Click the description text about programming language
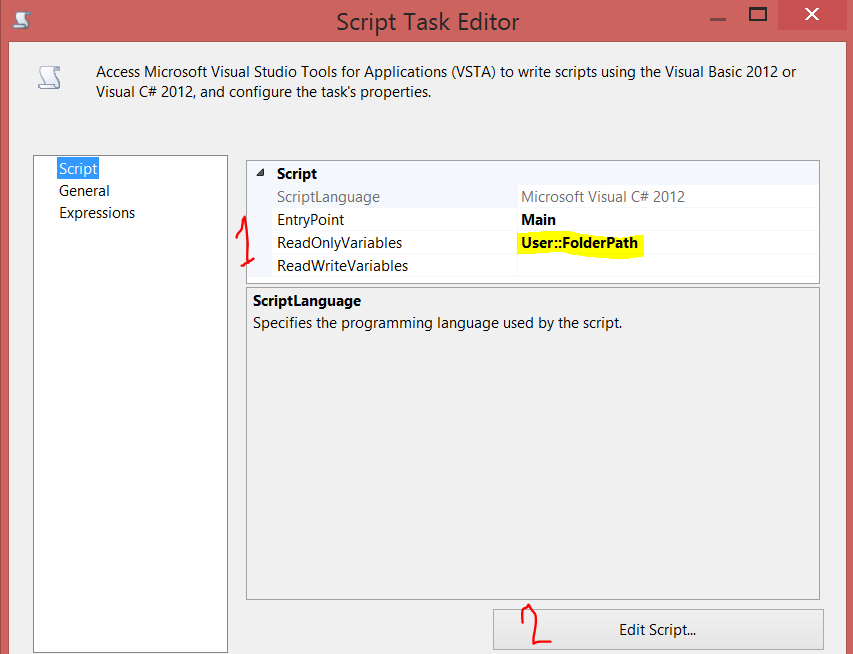Screen dimensions: 853x654 (437, 323)
